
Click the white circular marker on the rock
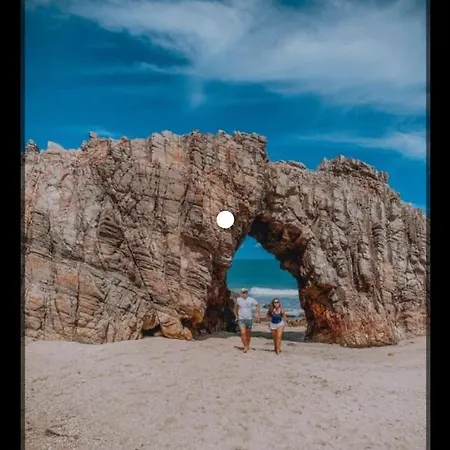click(x=225, y=220)
